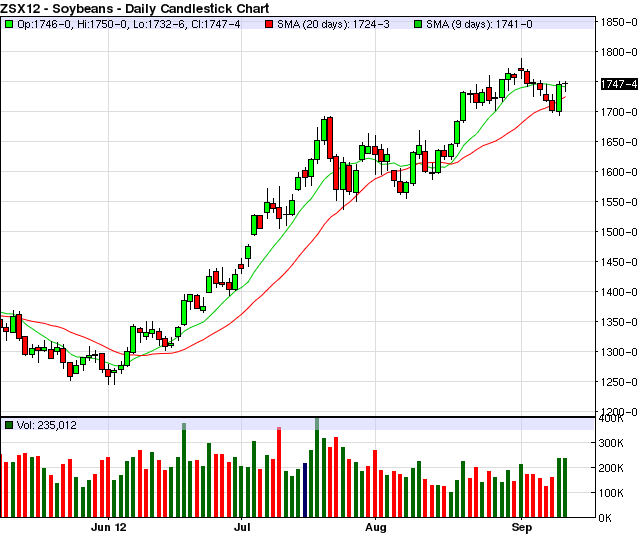Click the chart title 'ZSX12 - Soybeans - Daily Candlestick Chart'
Screen dimensions: 640x536
pos(135,8)
